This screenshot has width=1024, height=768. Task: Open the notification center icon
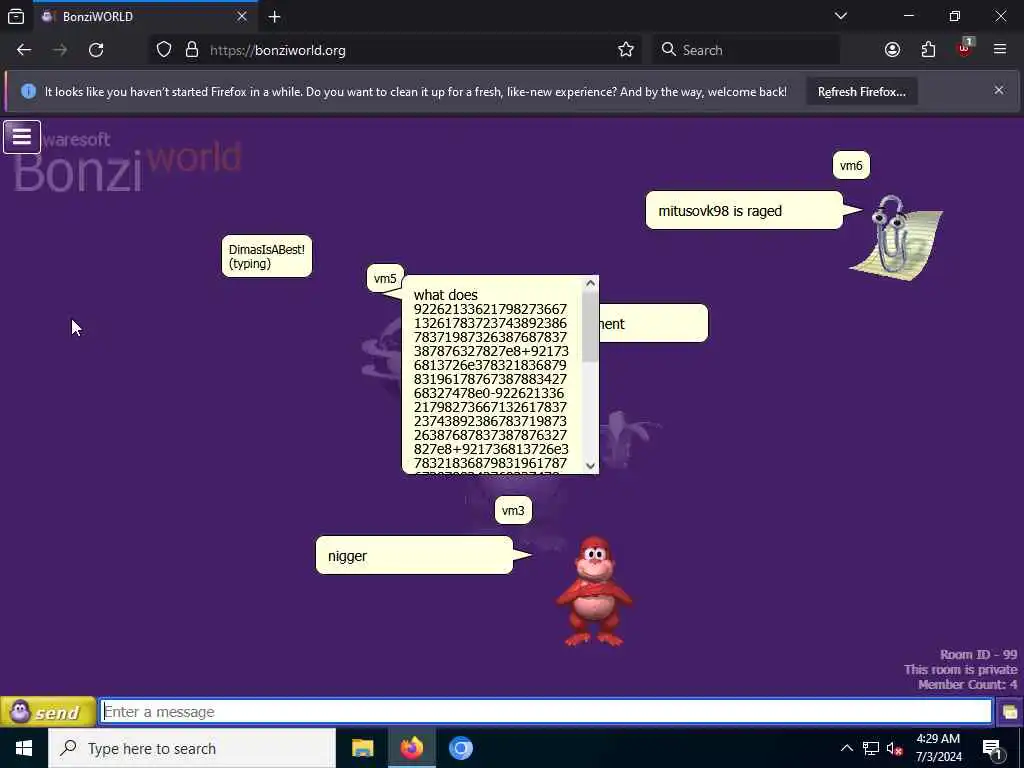(993, 748)
